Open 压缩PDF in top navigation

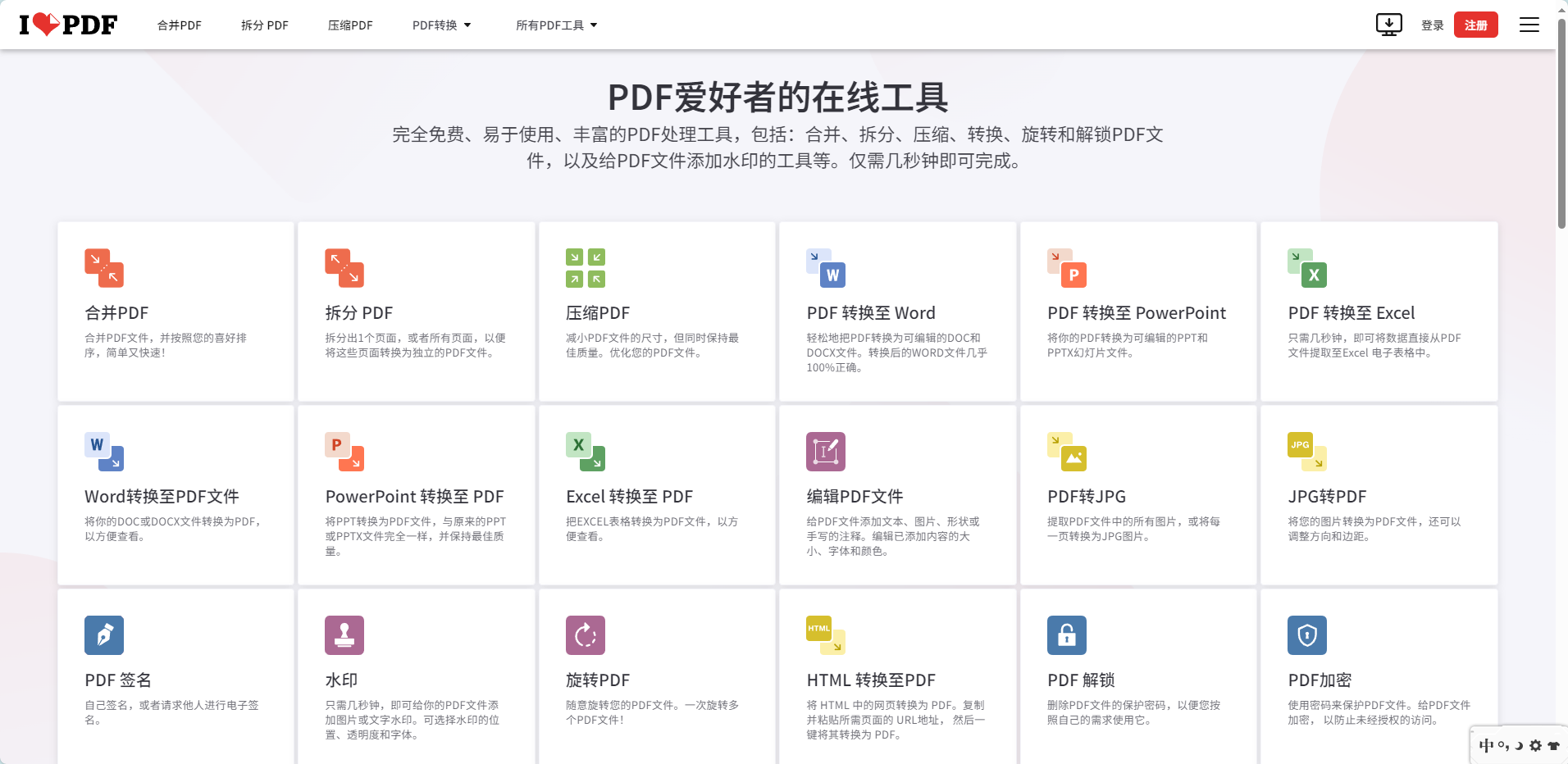(x=350, y=25)
